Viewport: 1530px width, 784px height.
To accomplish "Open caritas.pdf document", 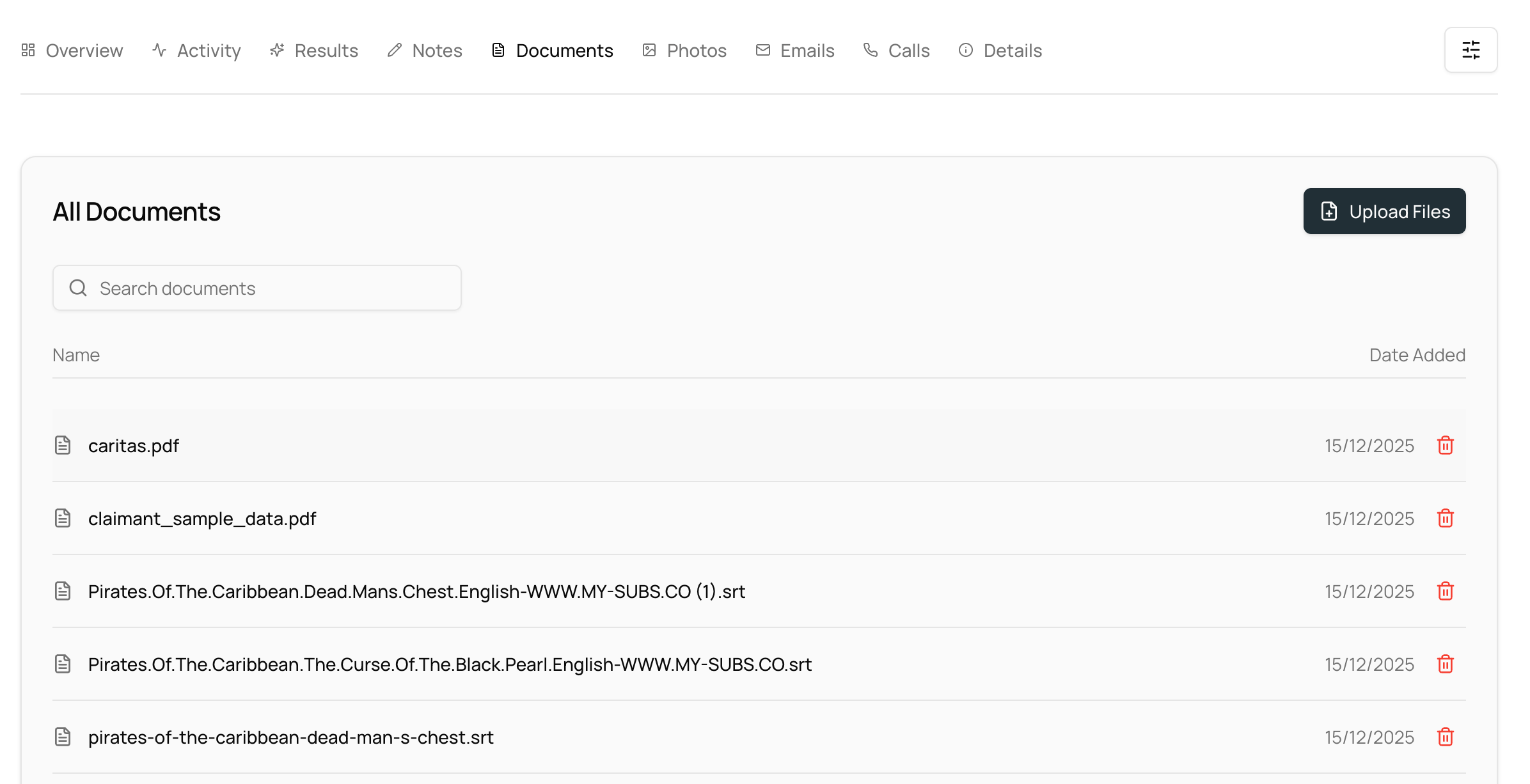I will click(134, 446).
